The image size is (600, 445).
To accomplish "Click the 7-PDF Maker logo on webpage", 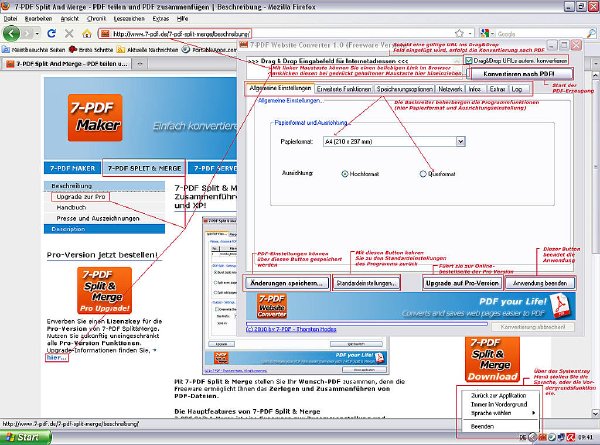I will 95,118.
